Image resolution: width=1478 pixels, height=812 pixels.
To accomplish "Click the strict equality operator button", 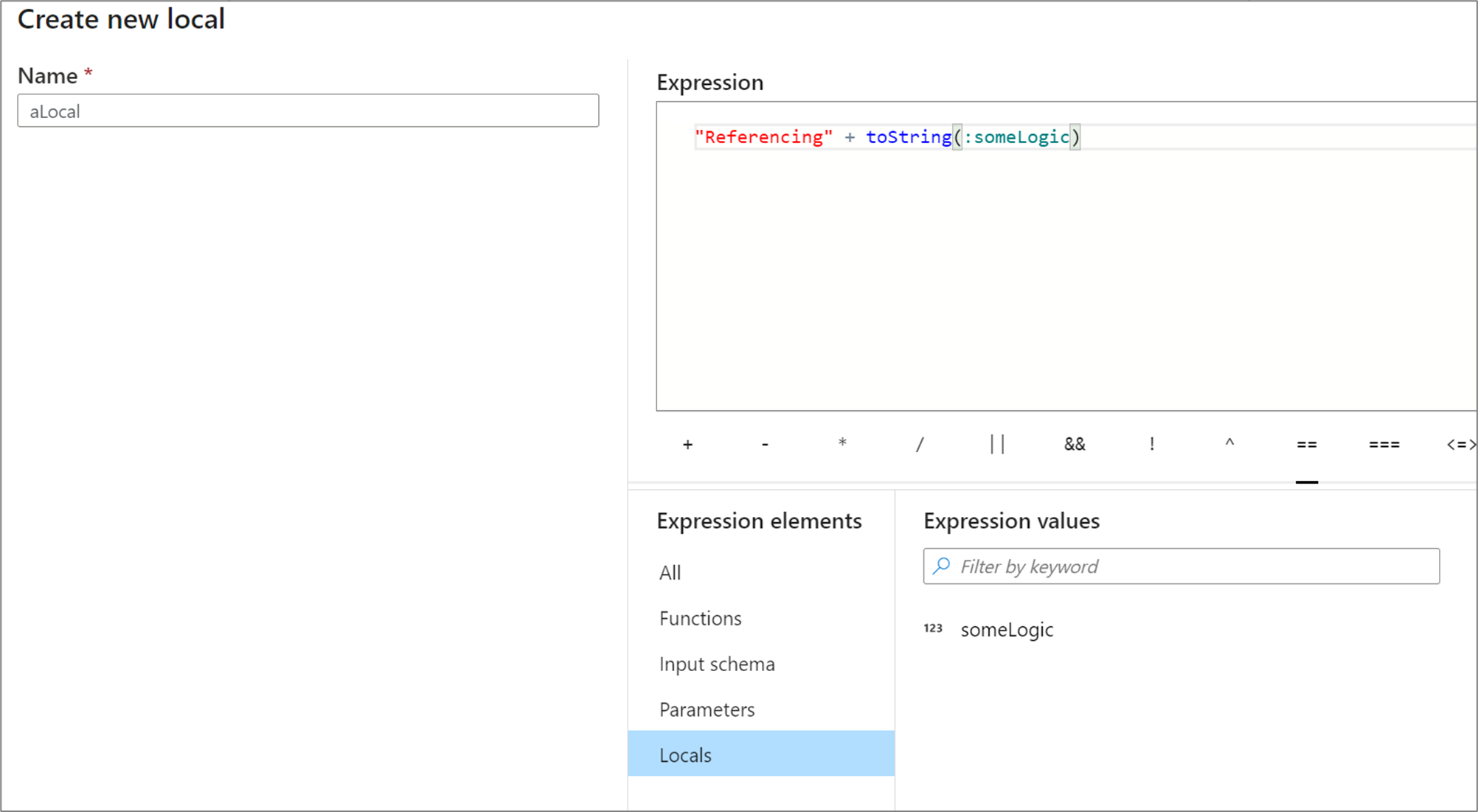I will point(1384,444).
